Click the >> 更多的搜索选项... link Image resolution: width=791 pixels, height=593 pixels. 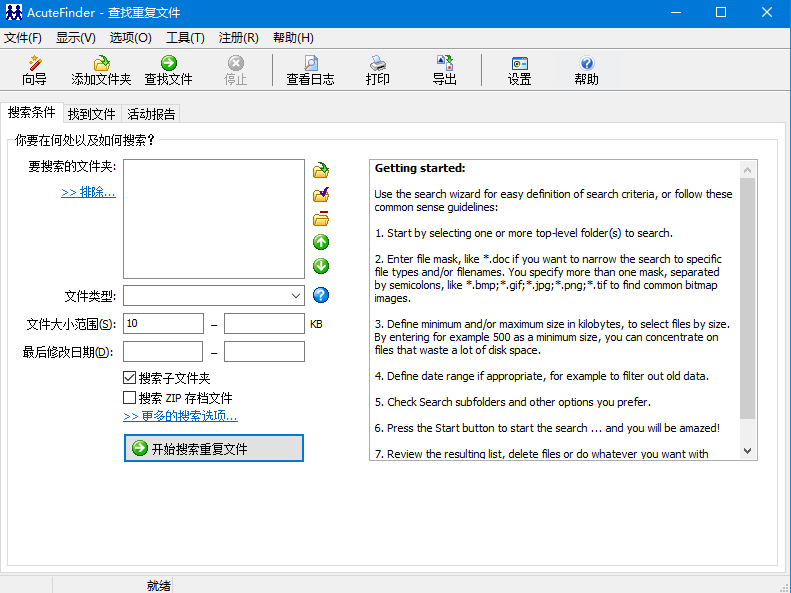point(180,416)
